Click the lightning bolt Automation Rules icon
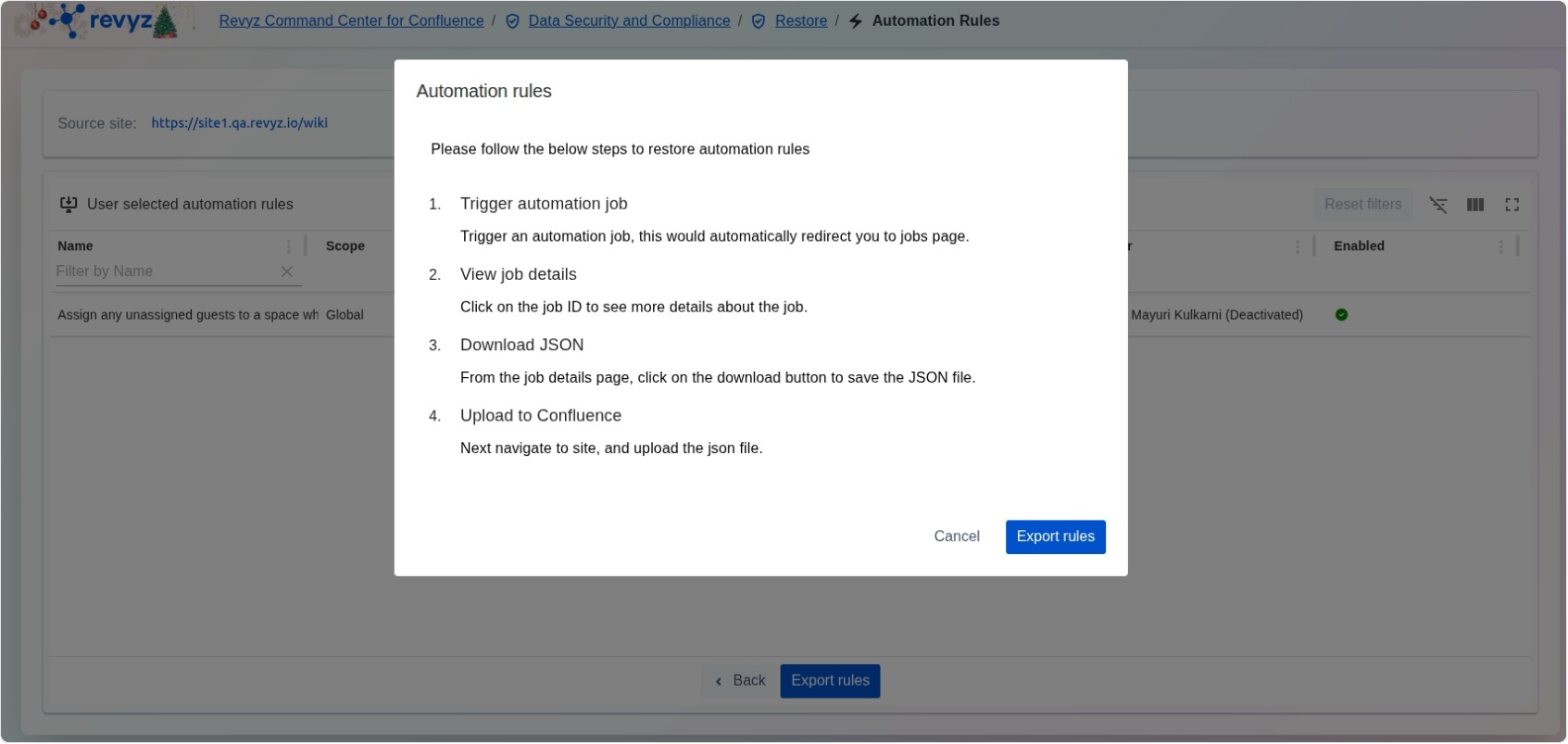This screenshot has height=744, width=1568. point(856,21)
